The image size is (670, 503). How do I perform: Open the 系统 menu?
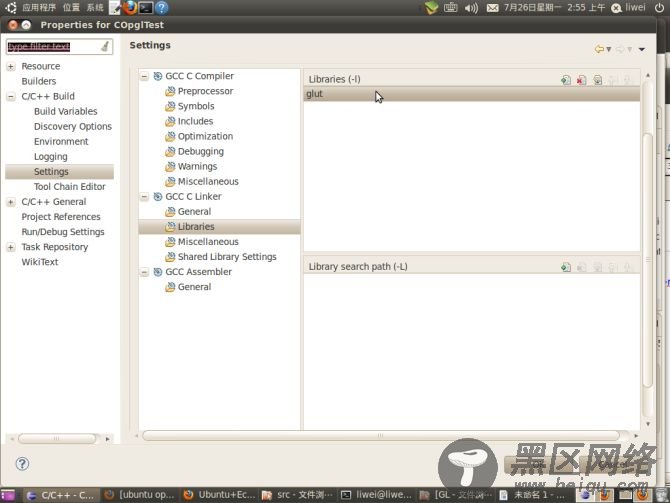pos(95,8)
